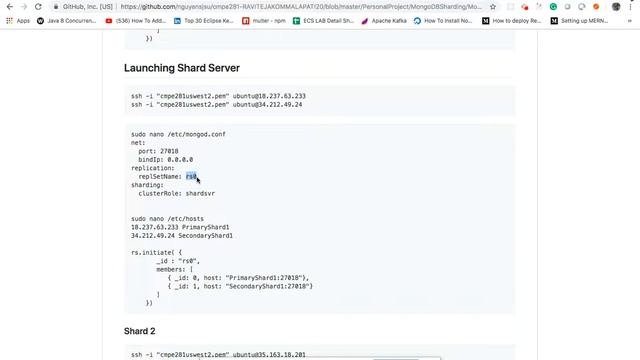Click the Launching Shard Server heading
640x360 pixels.
[182, 68]
